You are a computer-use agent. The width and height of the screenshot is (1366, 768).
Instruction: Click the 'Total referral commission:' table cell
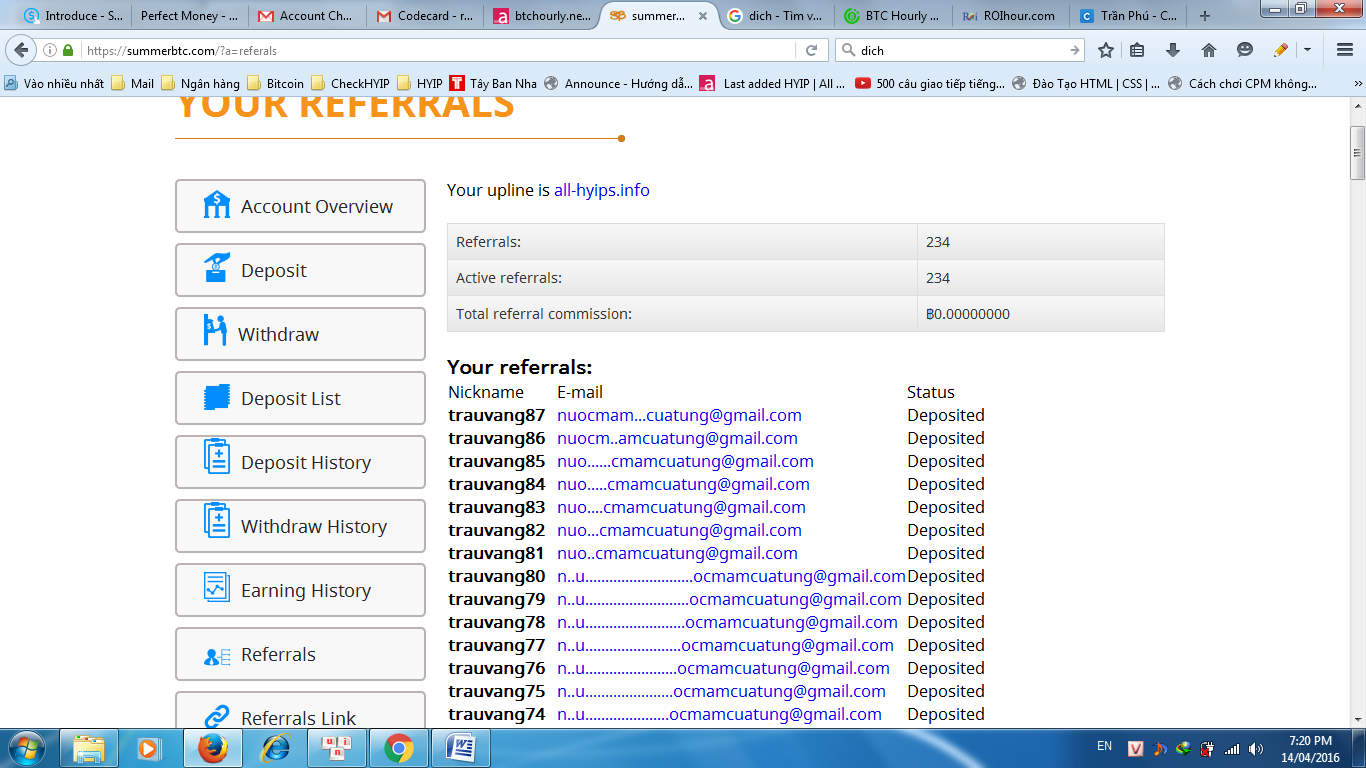pyautogui.click(x=682, y=314)
